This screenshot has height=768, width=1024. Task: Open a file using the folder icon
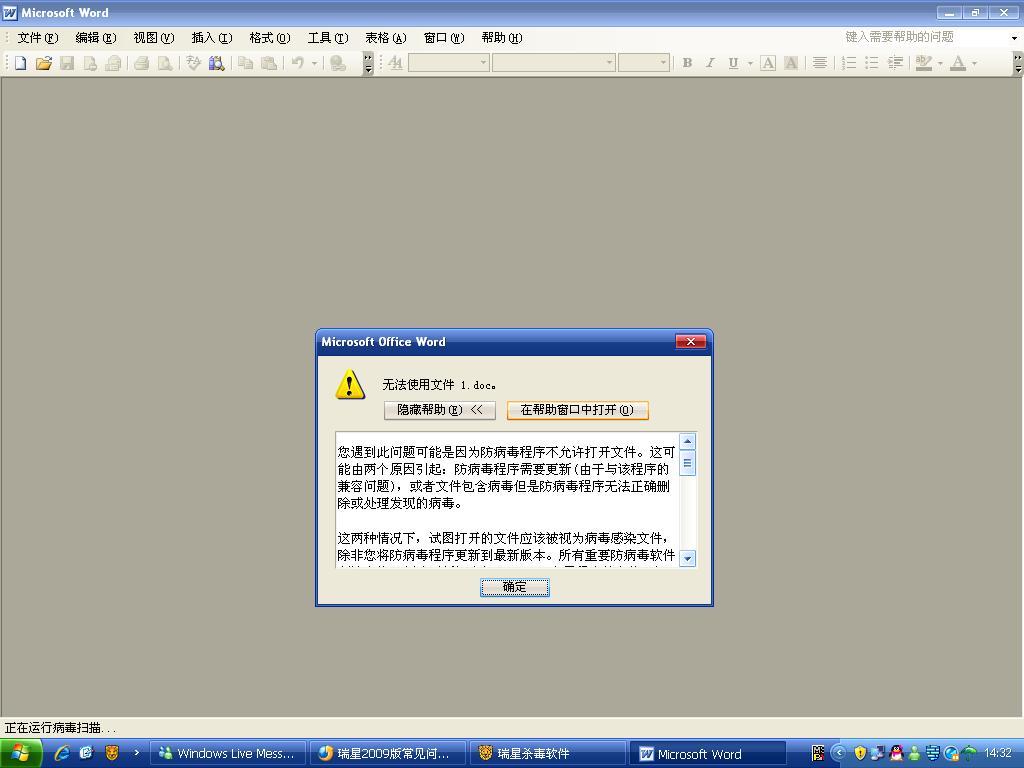coord(44,63)
